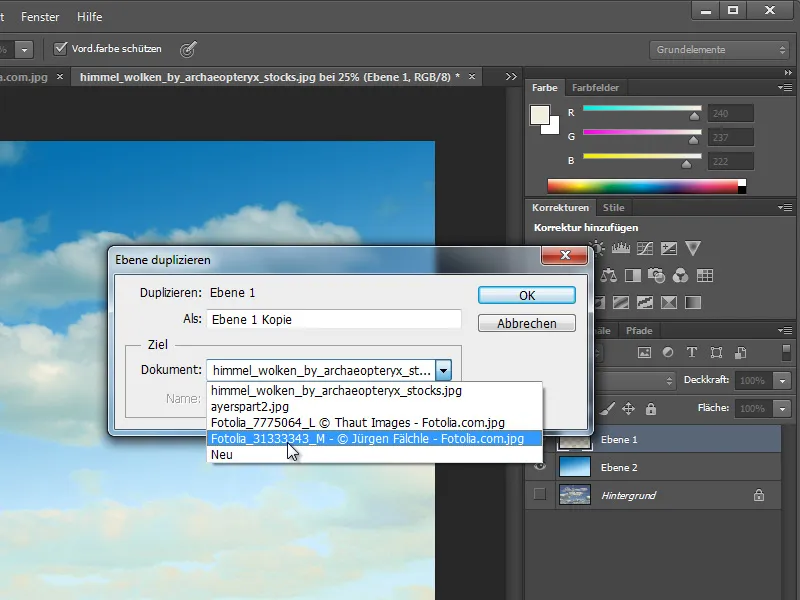
Task: Choose himmel_wolken_by_archaeopteryx_stocks.jpg in the list
Action: click(x=374, y=391)
